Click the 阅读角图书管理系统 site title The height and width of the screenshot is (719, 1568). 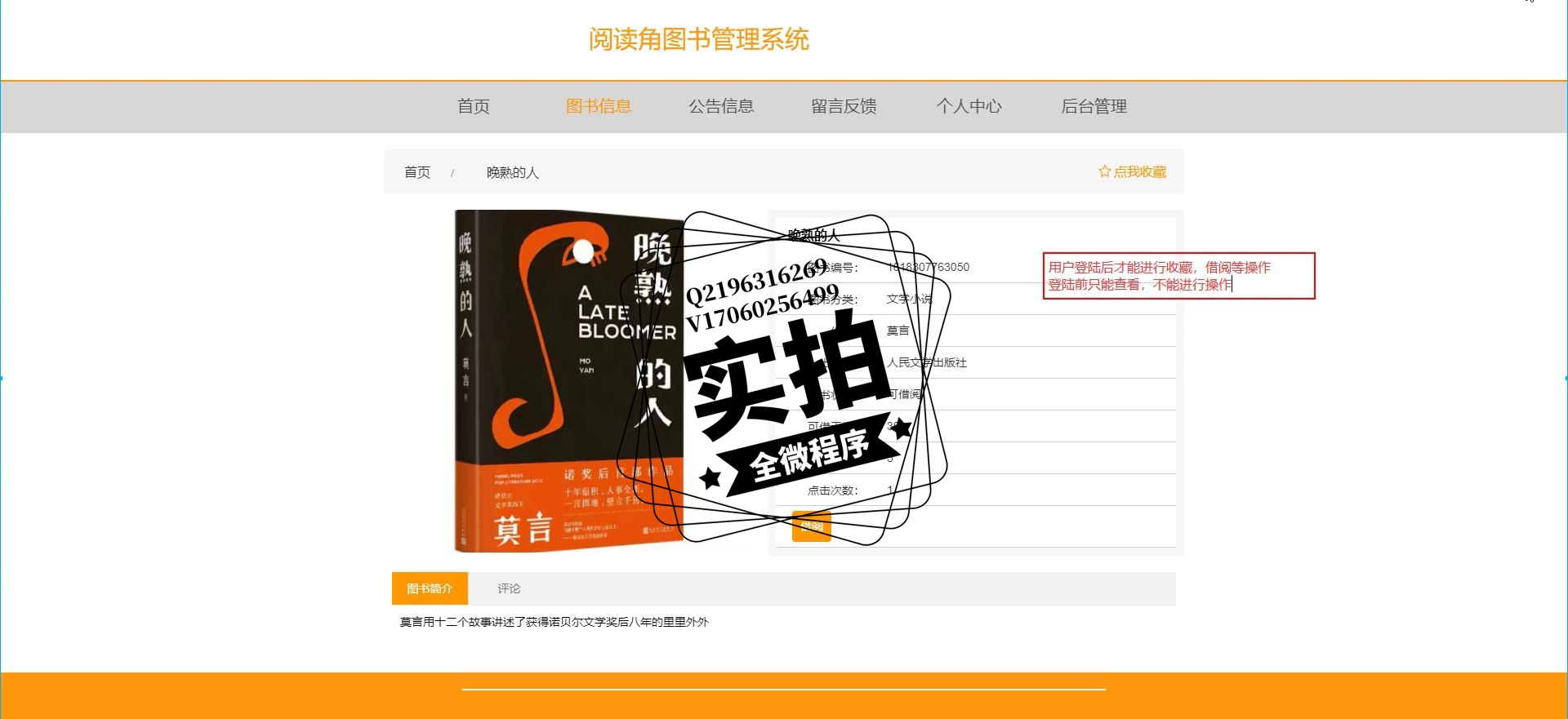699,39
